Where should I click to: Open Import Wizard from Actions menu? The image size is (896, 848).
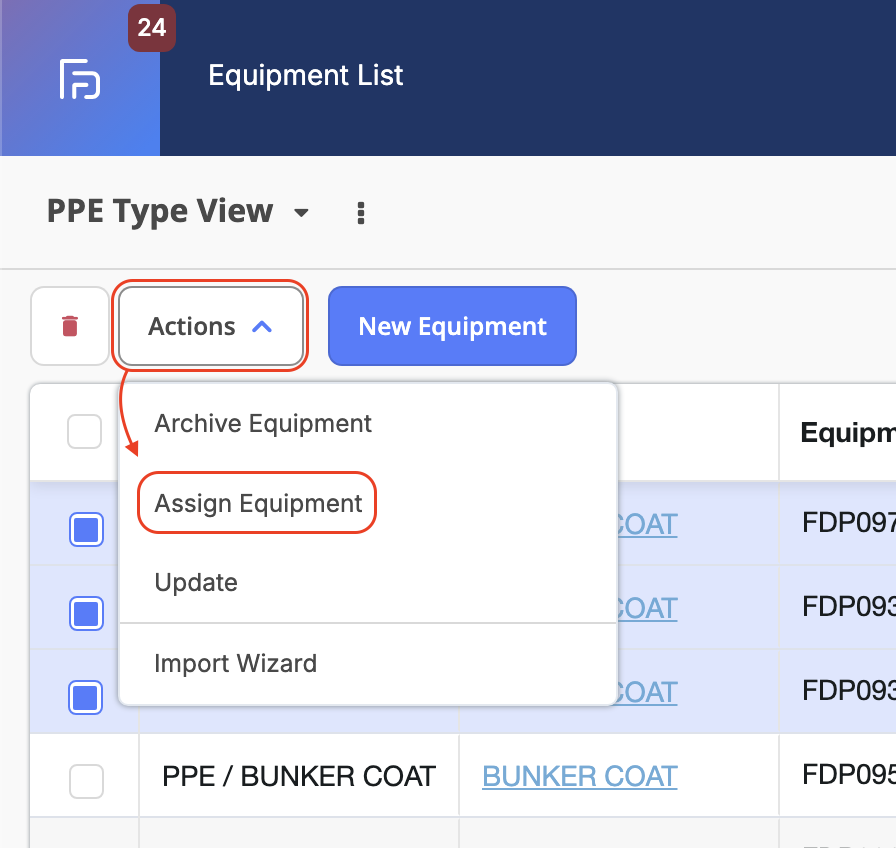[x=235, y=663]
